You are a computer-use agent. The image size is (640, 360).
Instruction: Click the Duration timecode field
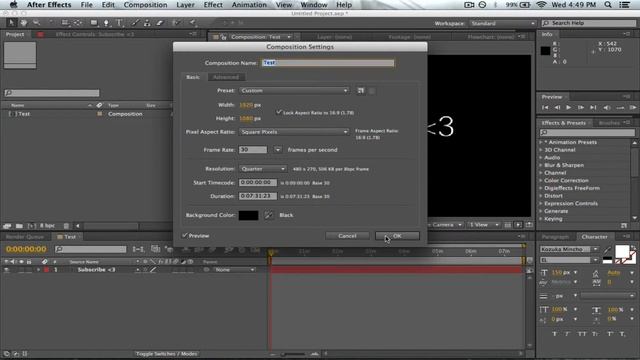click(258, 196)
